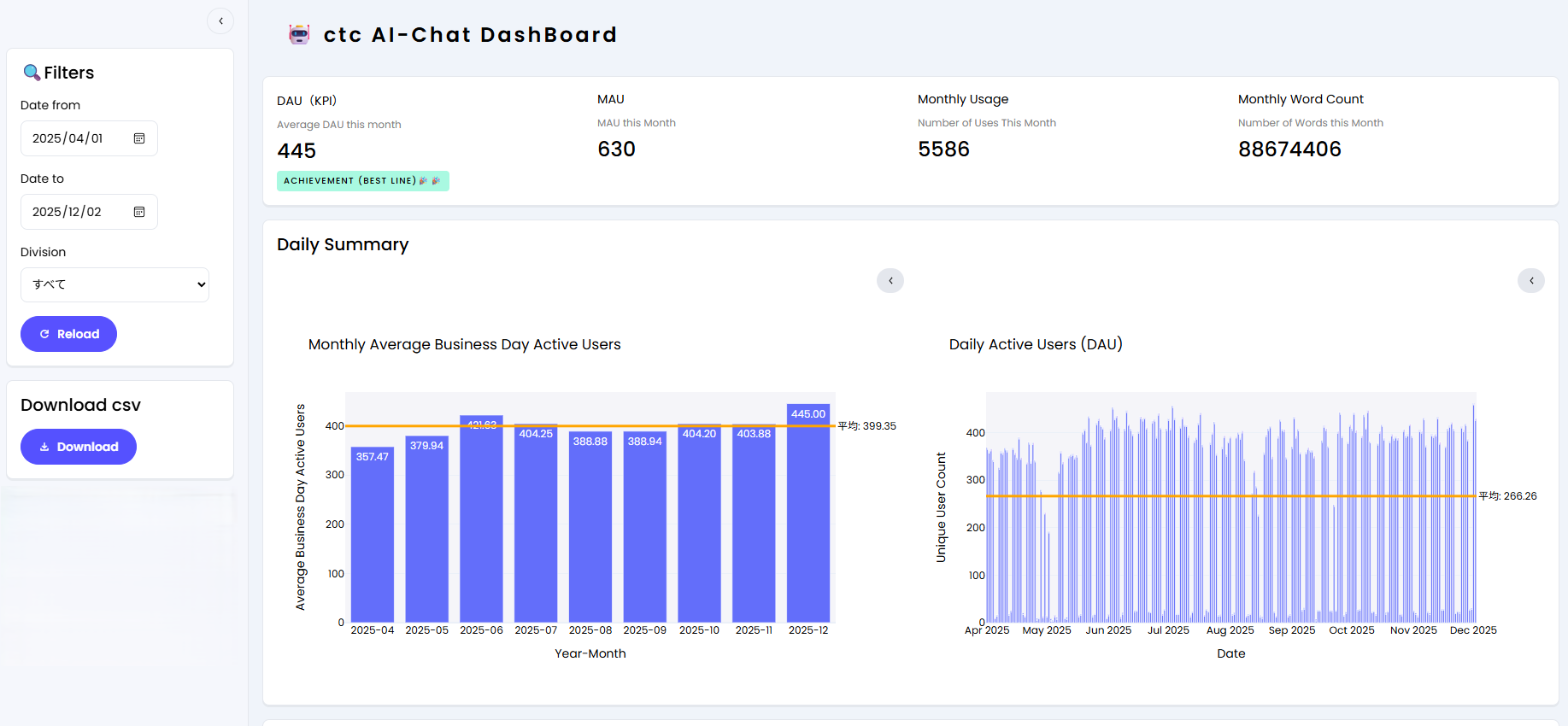Click the Monthly Average Business Day Active Users title

coord(465,344)
